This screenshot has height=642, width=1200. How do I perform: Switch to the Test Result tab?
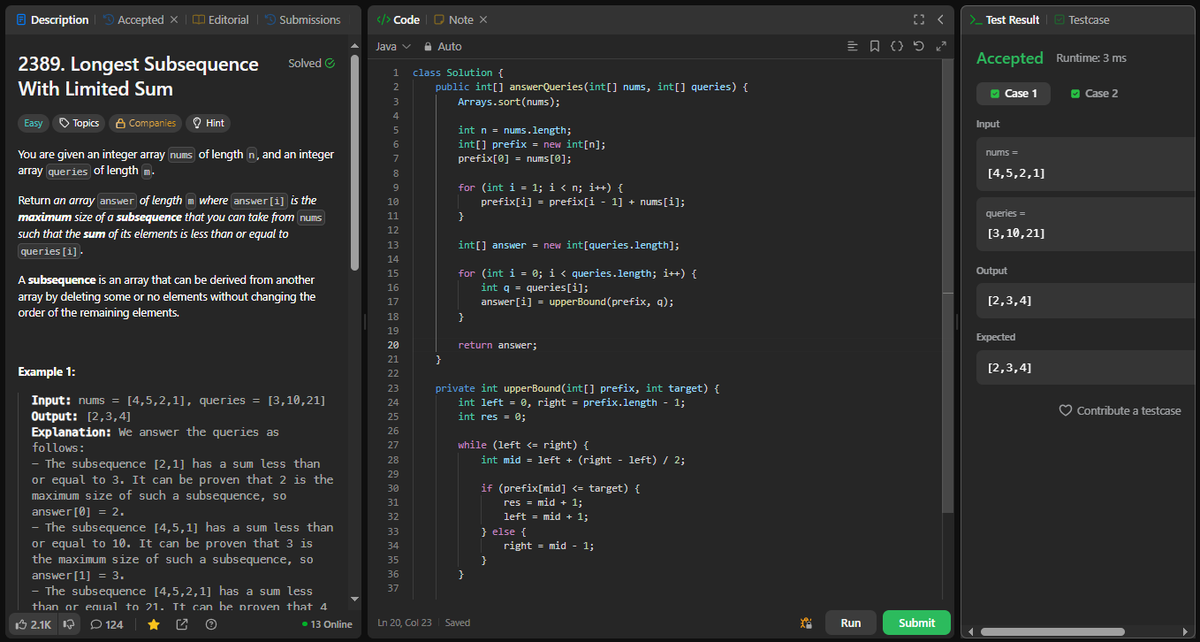pyautogui.click(x=1005, y=20)
